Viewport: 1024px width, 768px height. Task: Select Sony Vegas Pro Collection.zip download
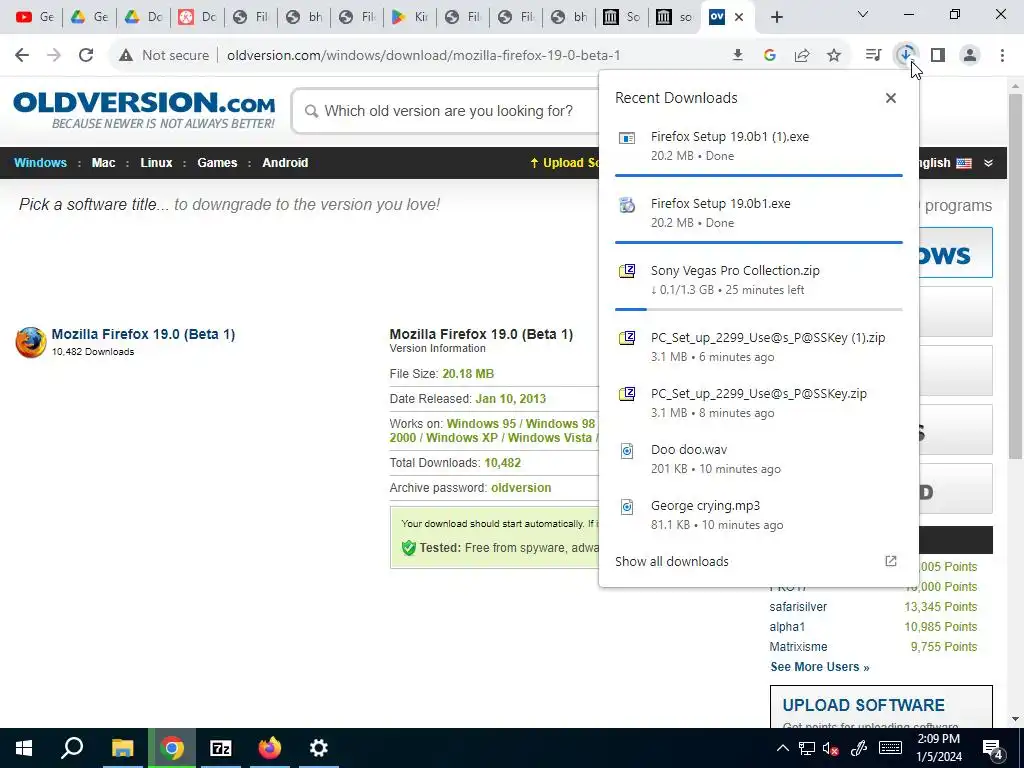pyautogui.click(x=758, y=280)
